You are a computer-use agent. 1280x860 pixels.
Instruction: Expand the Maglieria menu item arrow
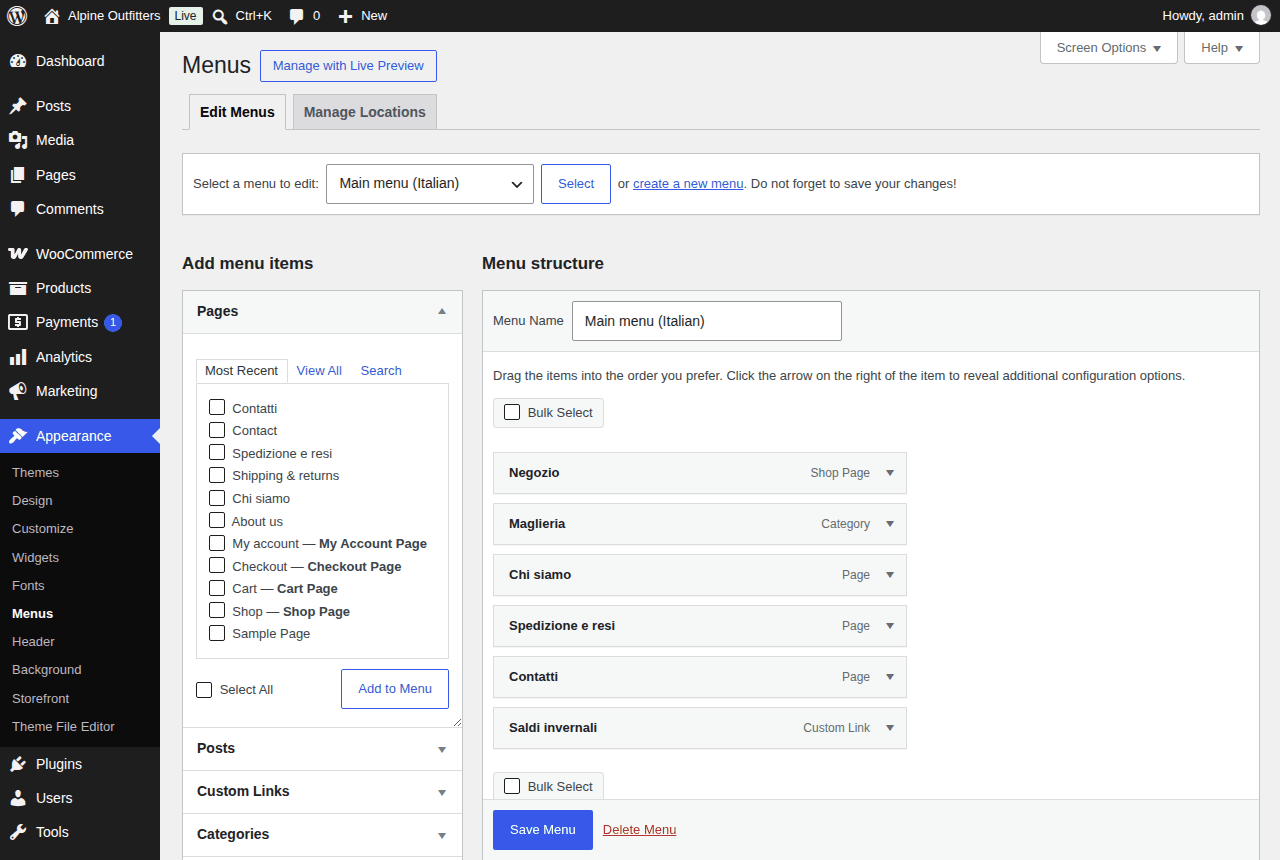click(x=890, y=524)
